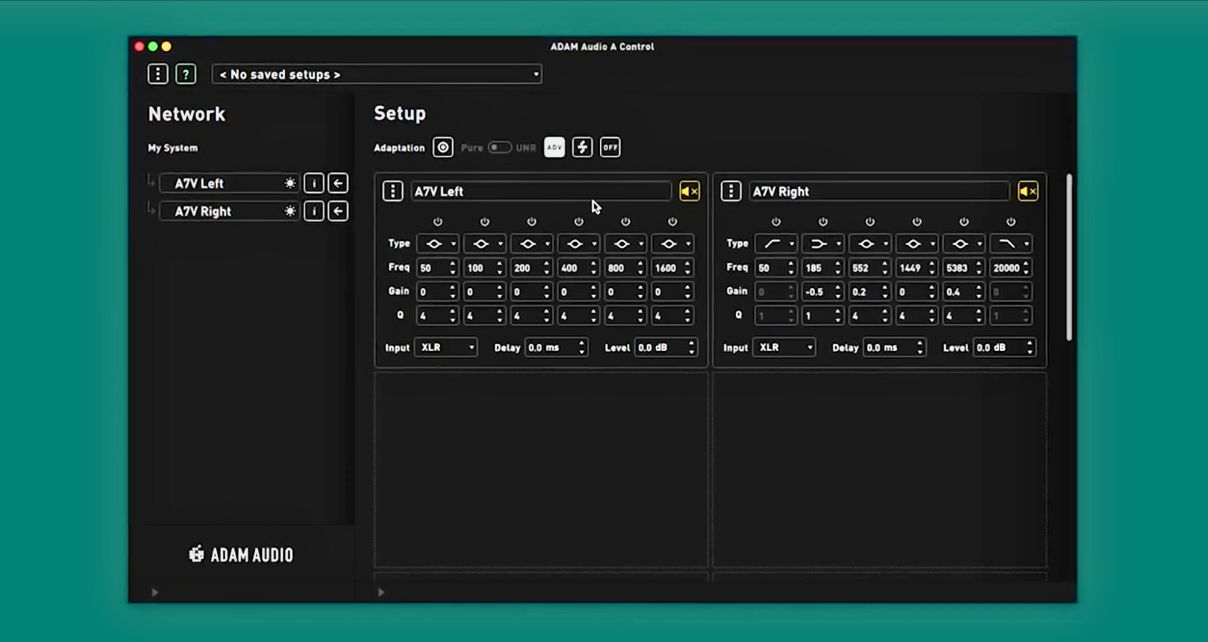Switch to the Setup section heading

click(x=399, y=113)
